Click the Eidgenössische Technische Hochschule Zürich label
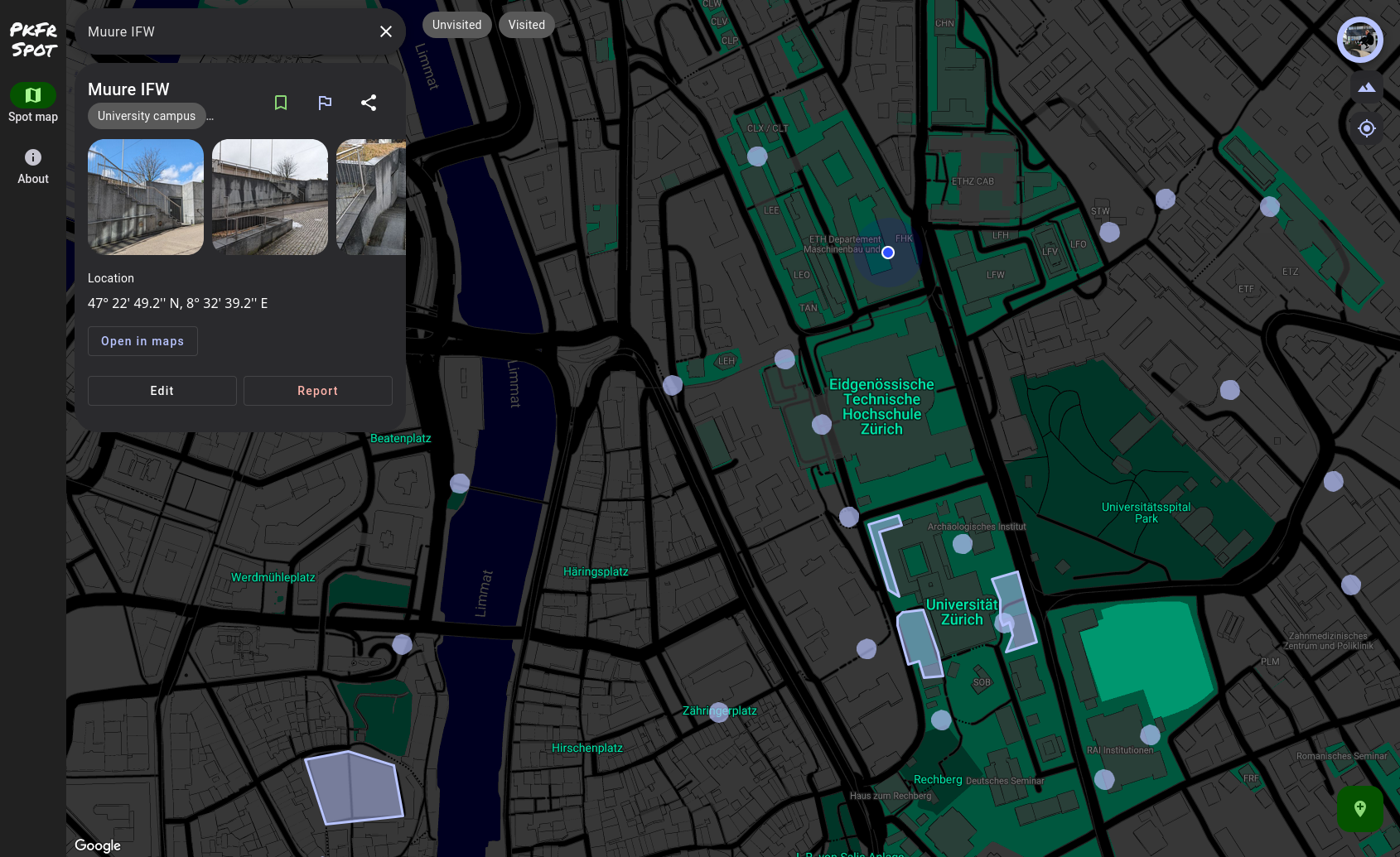This screenshot has height=857, width=1400. [881, 407]
